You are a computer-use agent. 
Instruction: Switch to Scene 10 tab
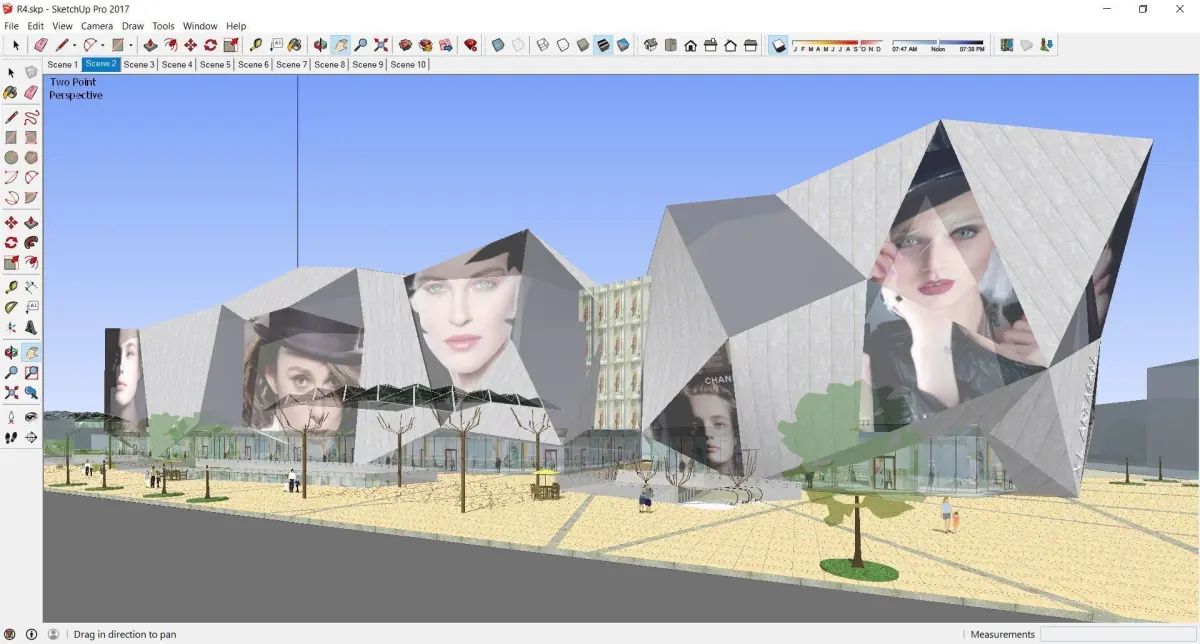pyautogui.click(x=408, y=64)
